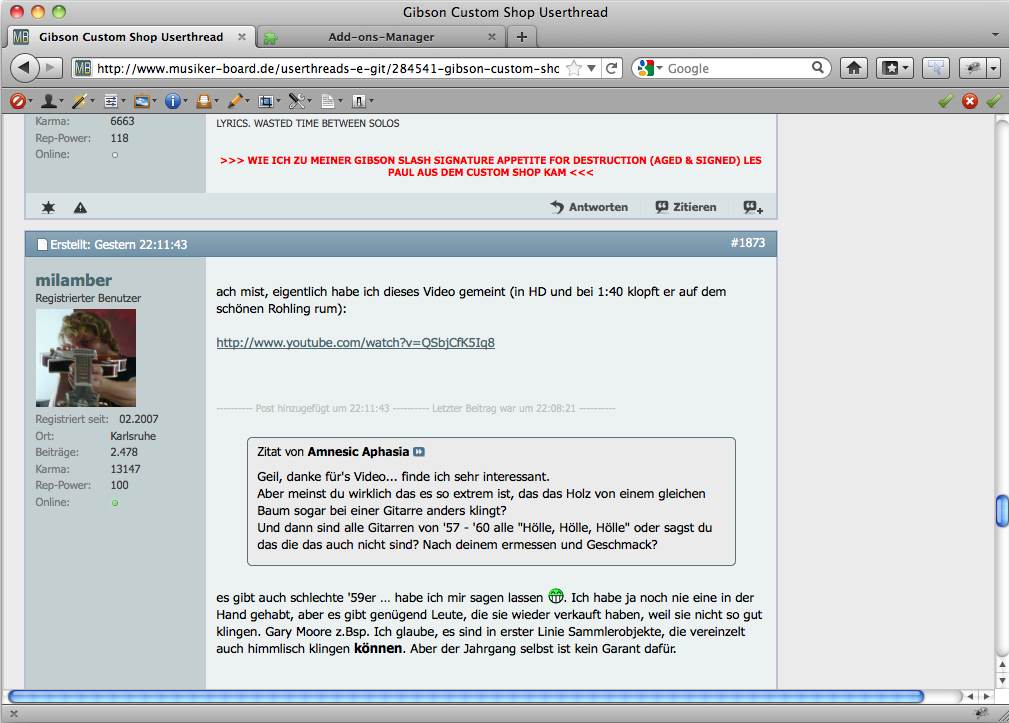Open the Miscellaneous tray toolbar menu
This screenshot has width=1009, height=723.
pyautogui.click(x=207, y=101)
